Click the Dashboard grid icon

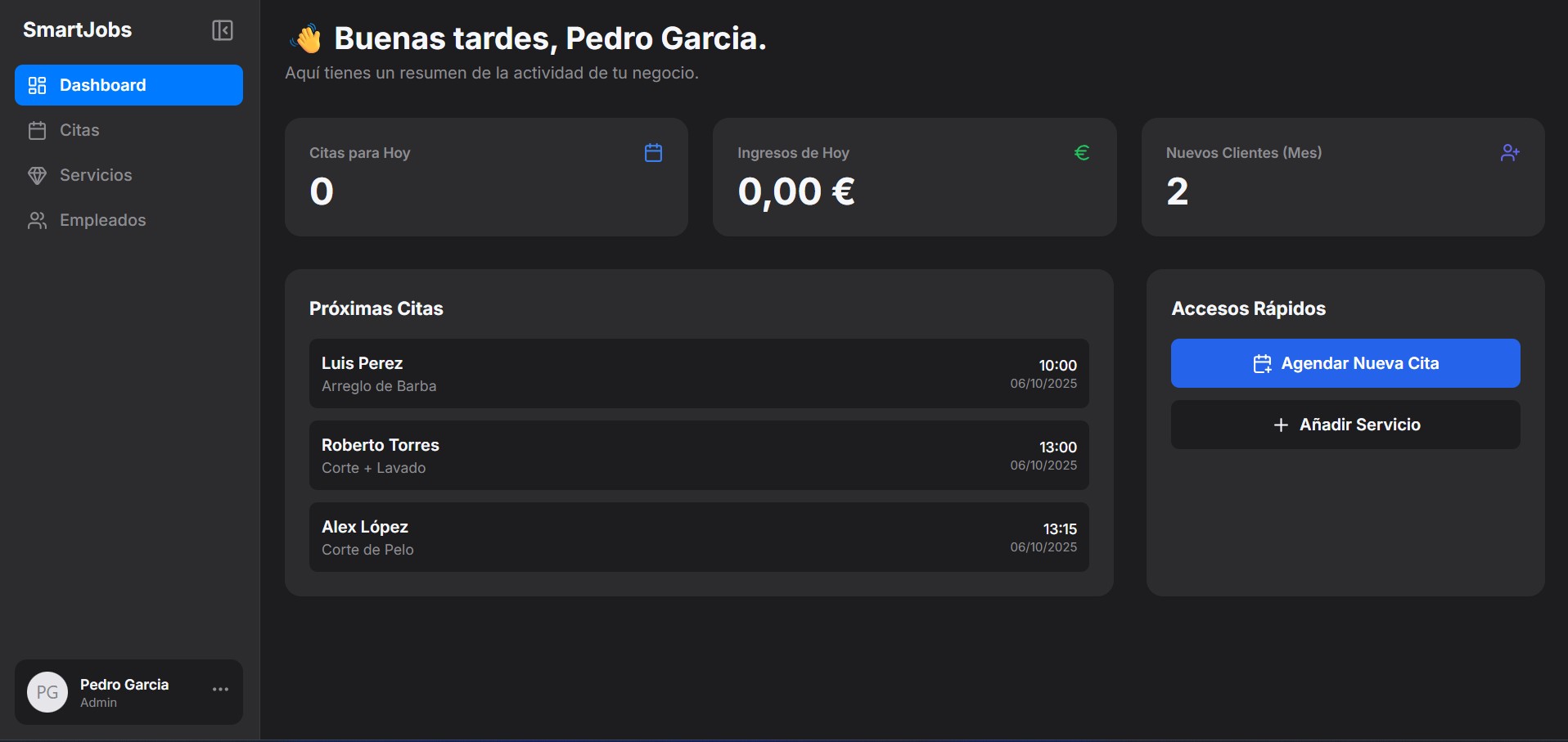click(x=38, y=85)
